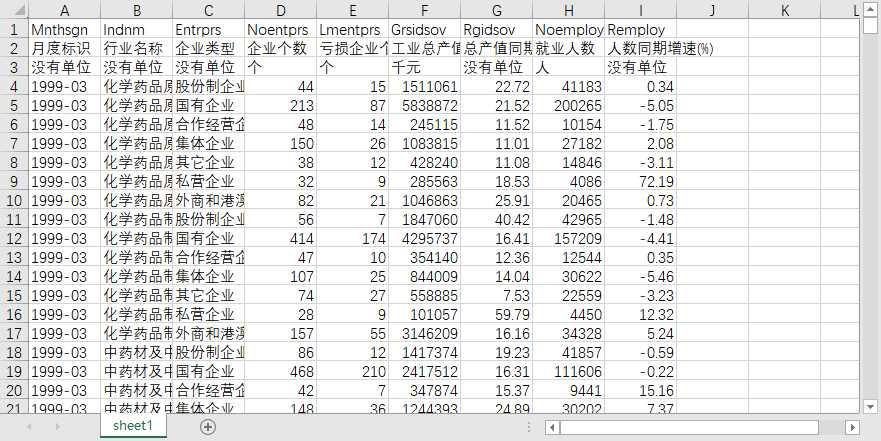
Task: Click the tab bar resize handle dots
Action: coord(529,428)
